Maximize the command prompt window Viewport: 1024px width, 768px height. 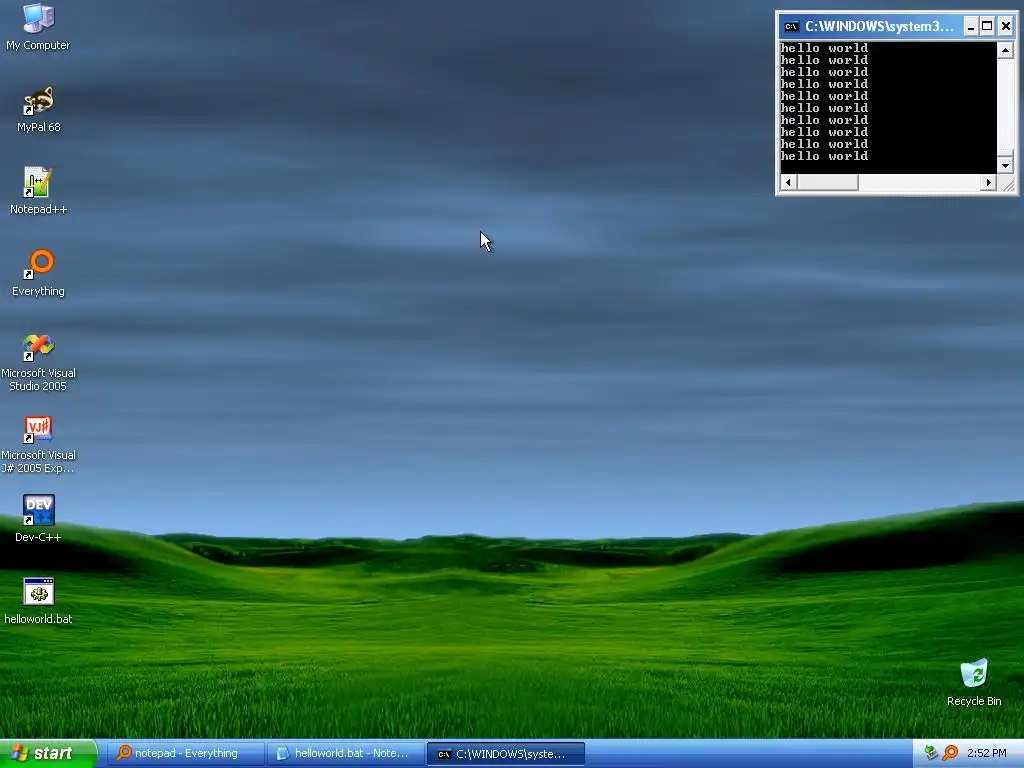point(987,27)
